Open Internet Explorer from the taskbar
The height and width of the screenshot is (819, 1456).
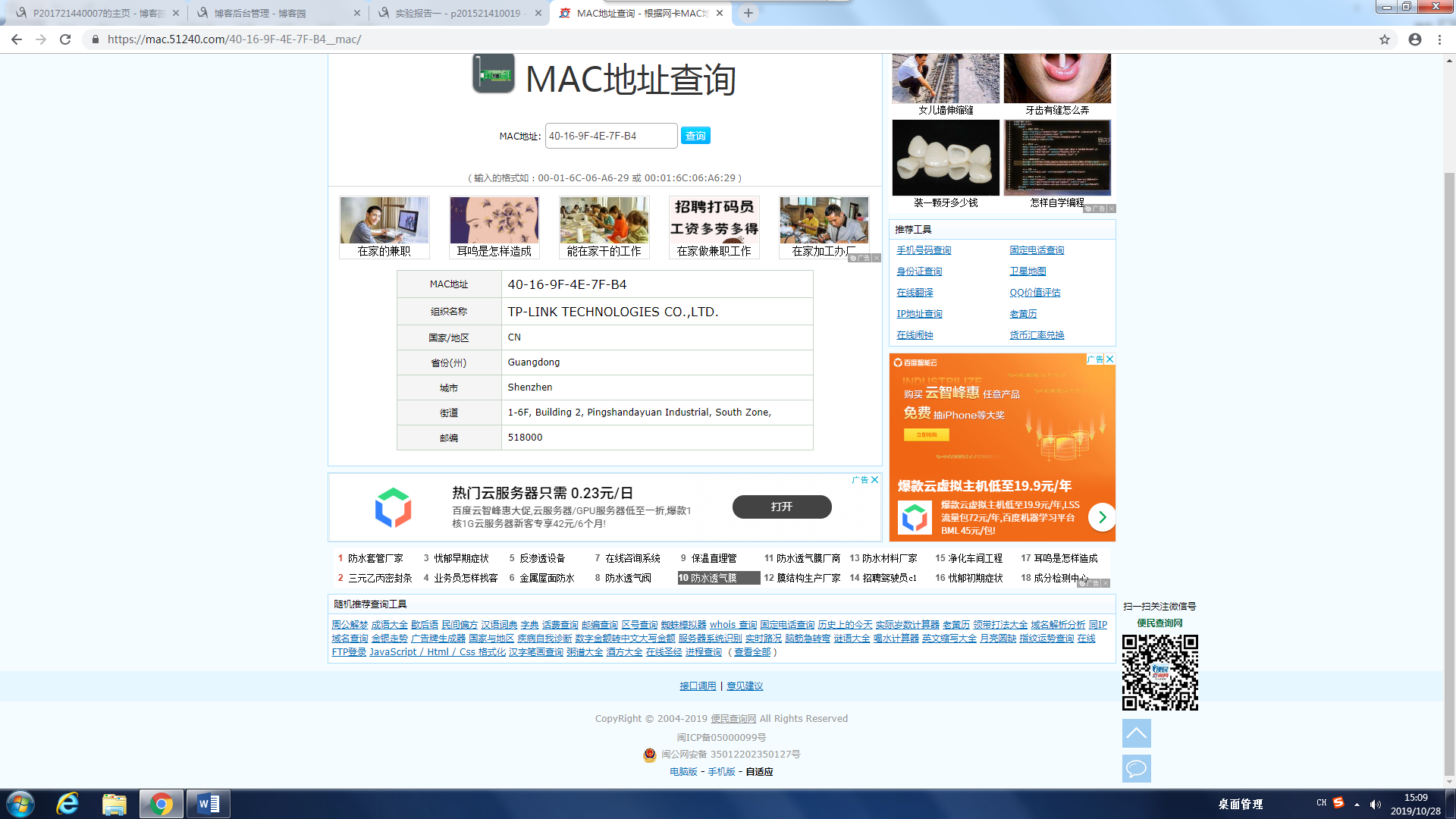click(67, 804)
